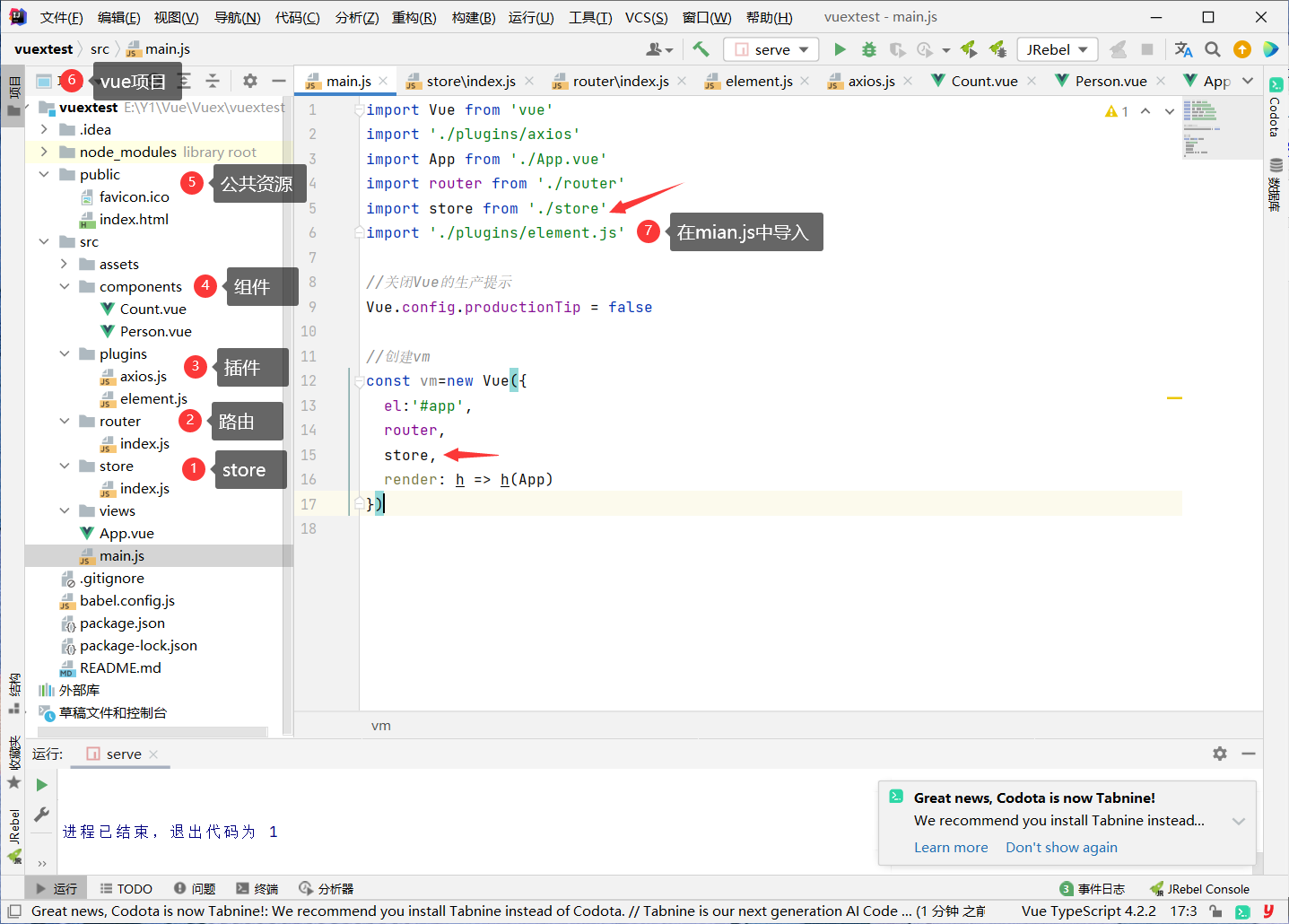The width and height of the screenshot is (1289, 924).
Task: Click Vue TypeScript 4.2.2 status widget
Action: (1088, 911)
